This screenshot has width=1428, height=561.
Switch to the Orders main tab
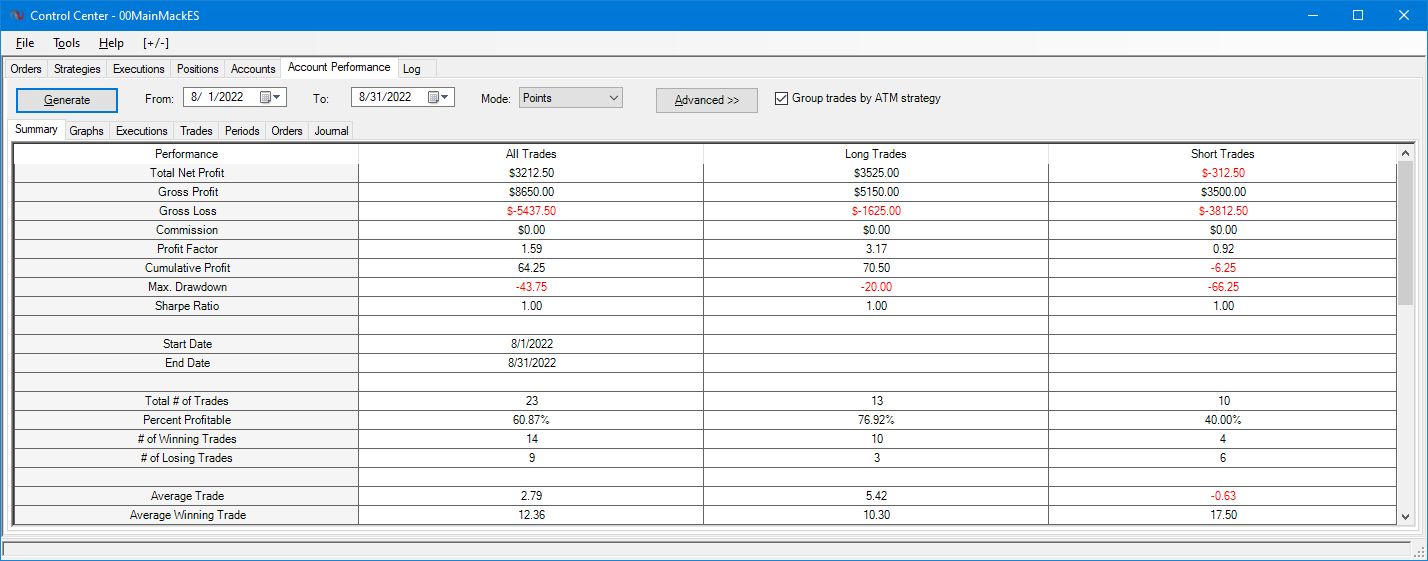tap(26, 69)
